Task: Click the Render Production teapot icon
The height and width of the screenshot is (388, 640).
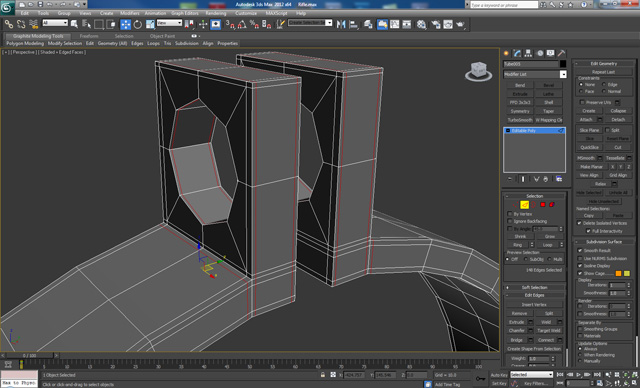Action: (461, 24)
